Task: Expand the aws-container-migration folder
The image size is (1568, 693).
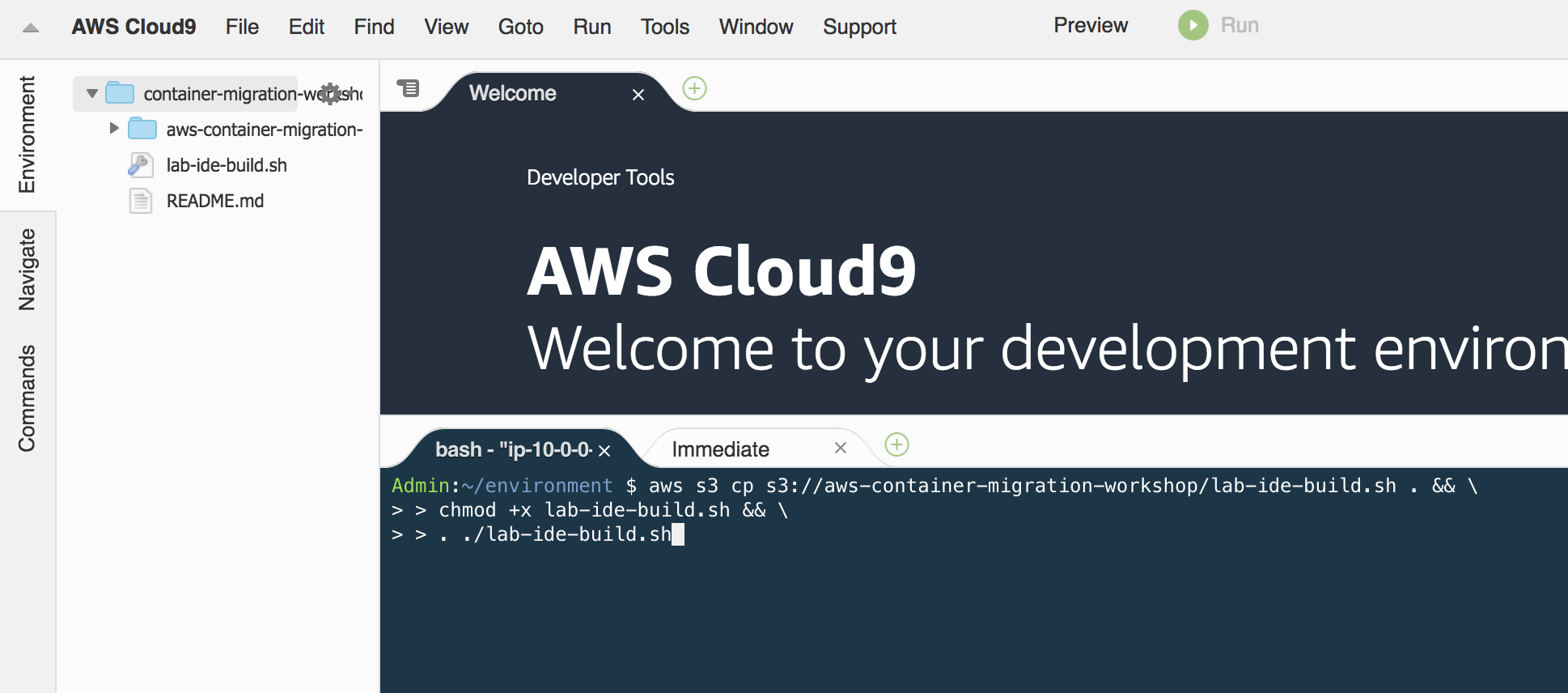Action: click(x=114, y=129)
